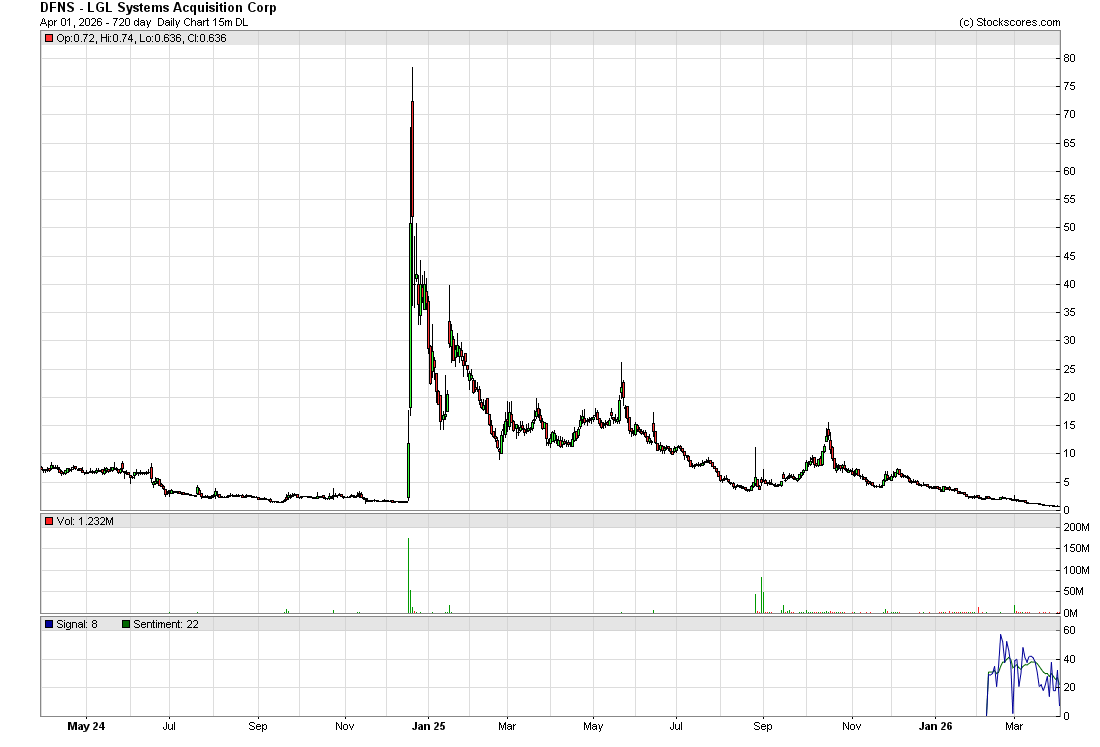
Task: Click the Sentiment: 22 label
Action: (166, 624)
